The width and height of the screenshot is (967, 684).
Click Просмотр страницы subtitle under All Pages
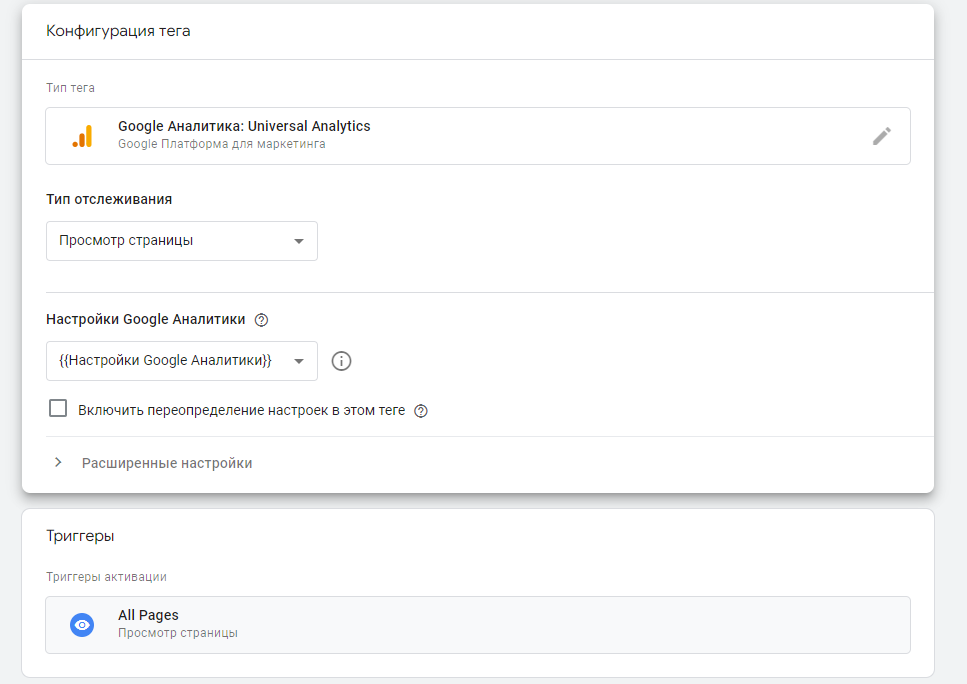[x=178, y=633]
